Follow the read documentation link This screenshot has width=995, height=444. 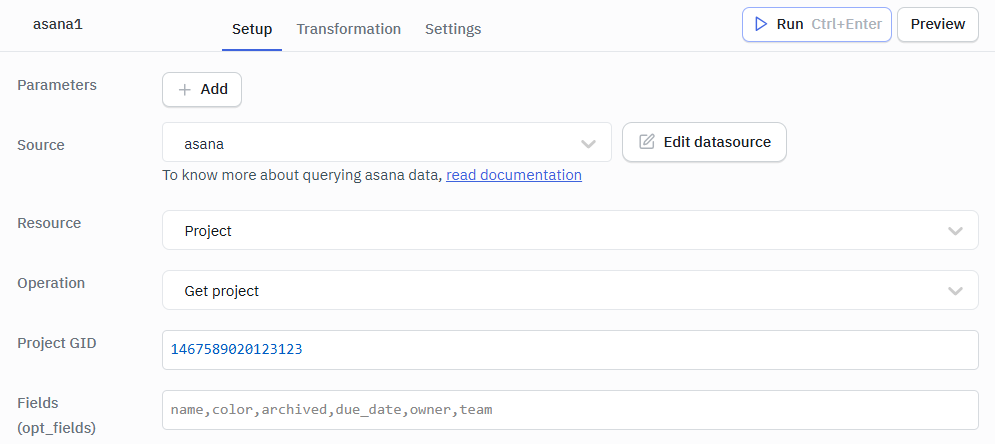coord(514,175)
